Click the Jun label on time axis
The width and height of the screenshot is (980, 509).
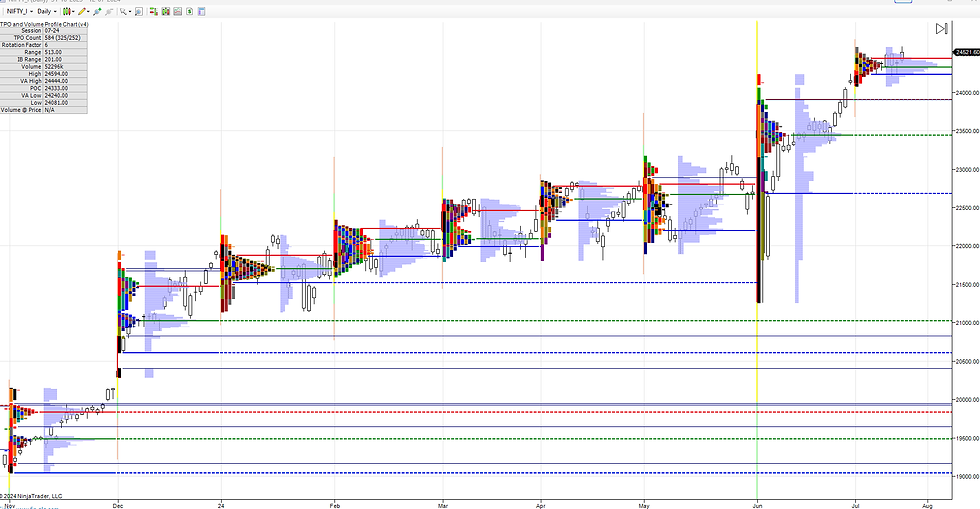(757, 505)
